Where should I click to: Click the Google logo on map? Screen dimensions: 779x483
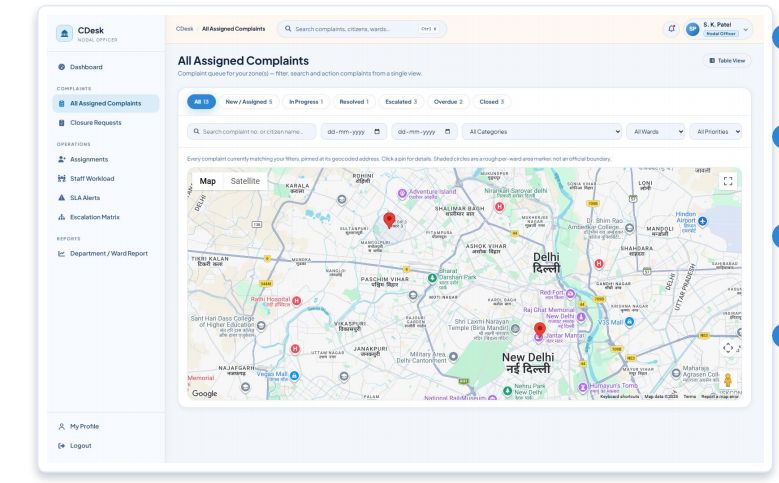[205, 394]
